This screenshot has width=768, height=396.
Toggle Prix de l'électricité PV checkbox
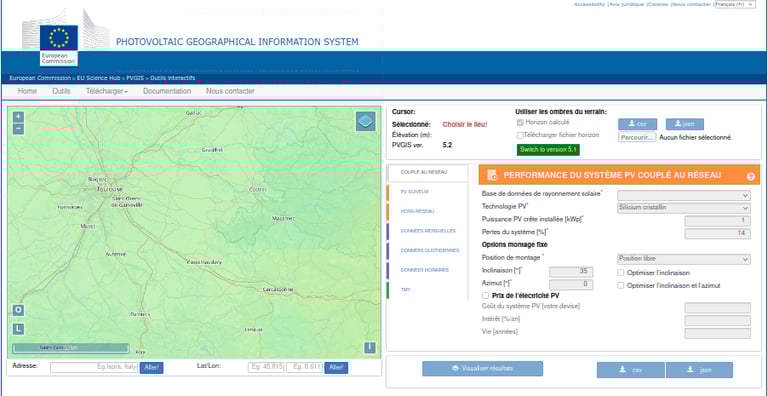click(x=485, y=296)
